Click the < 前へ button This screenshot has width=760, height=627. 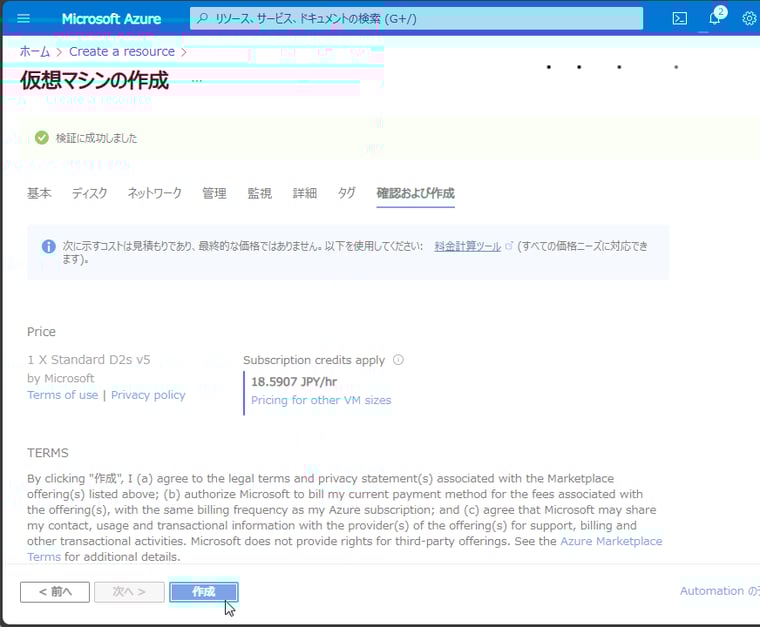point(55,592)
